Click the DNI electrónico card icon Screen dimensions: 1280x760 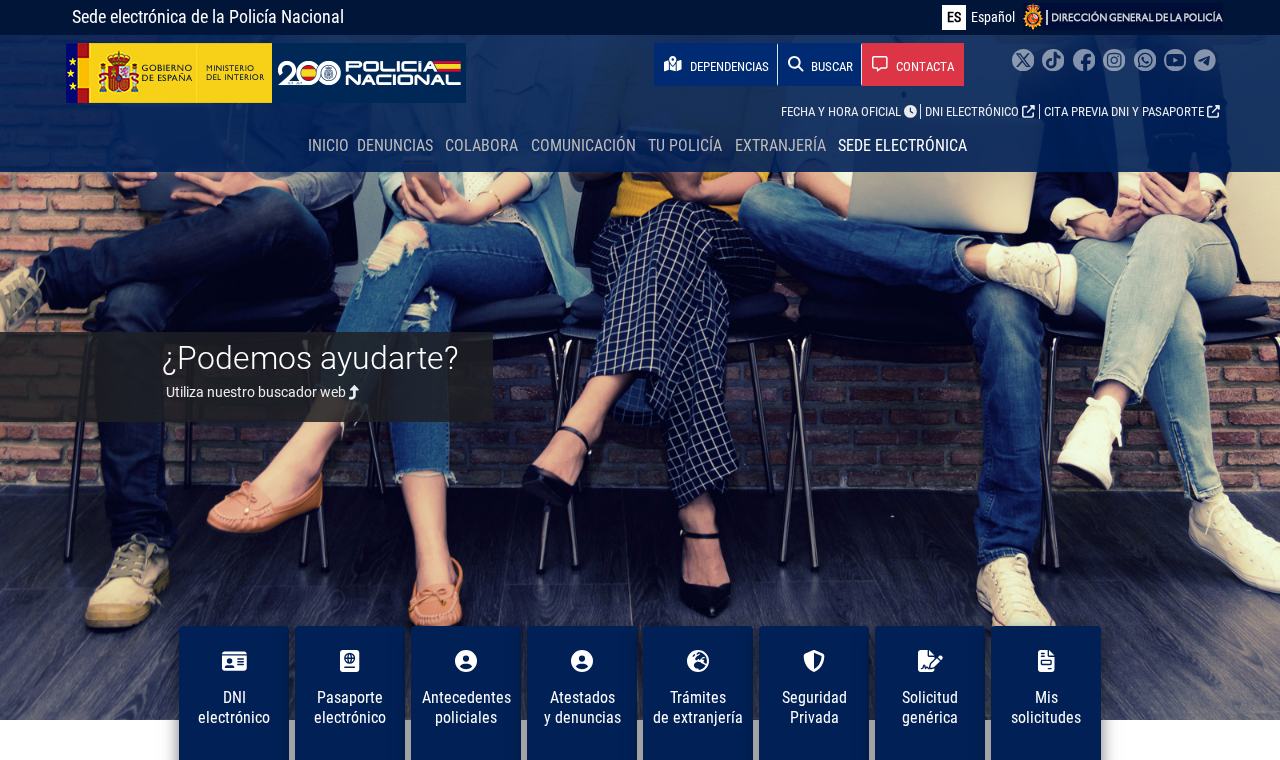click(234, 661)
